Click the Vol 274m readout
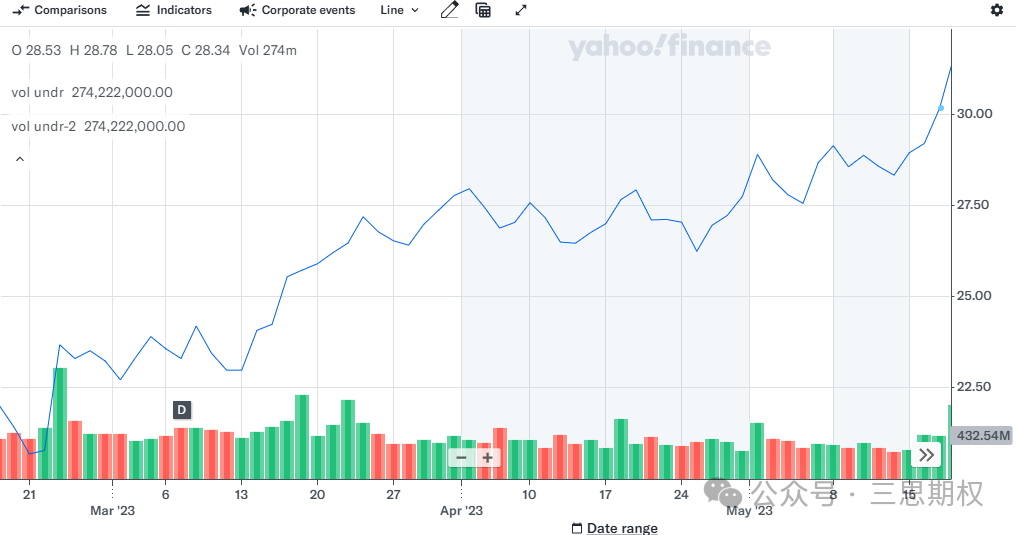The image size is (1016, 535). tap(268, 51)
